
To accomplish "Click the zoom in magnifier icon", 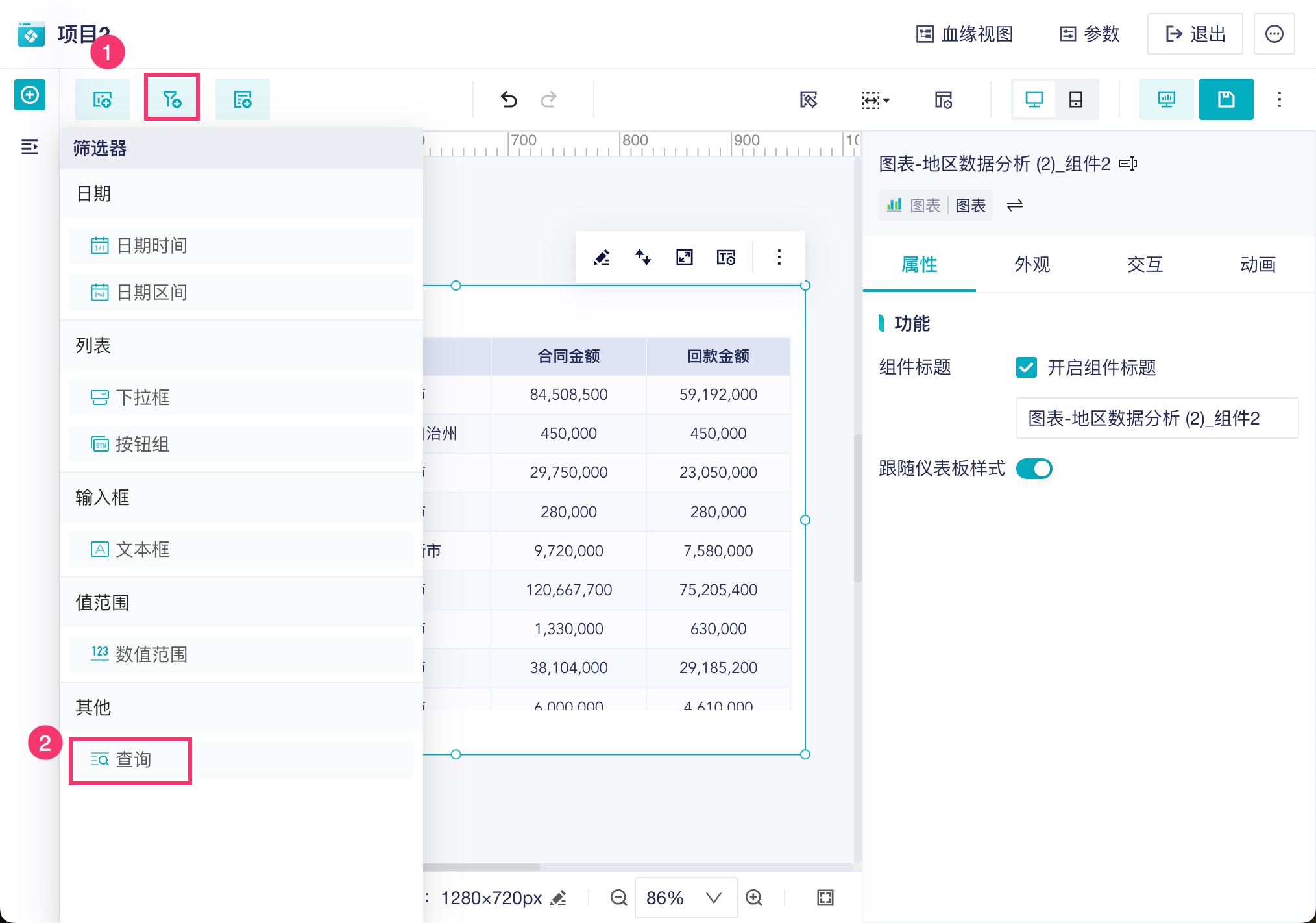I will coord(753,898).
